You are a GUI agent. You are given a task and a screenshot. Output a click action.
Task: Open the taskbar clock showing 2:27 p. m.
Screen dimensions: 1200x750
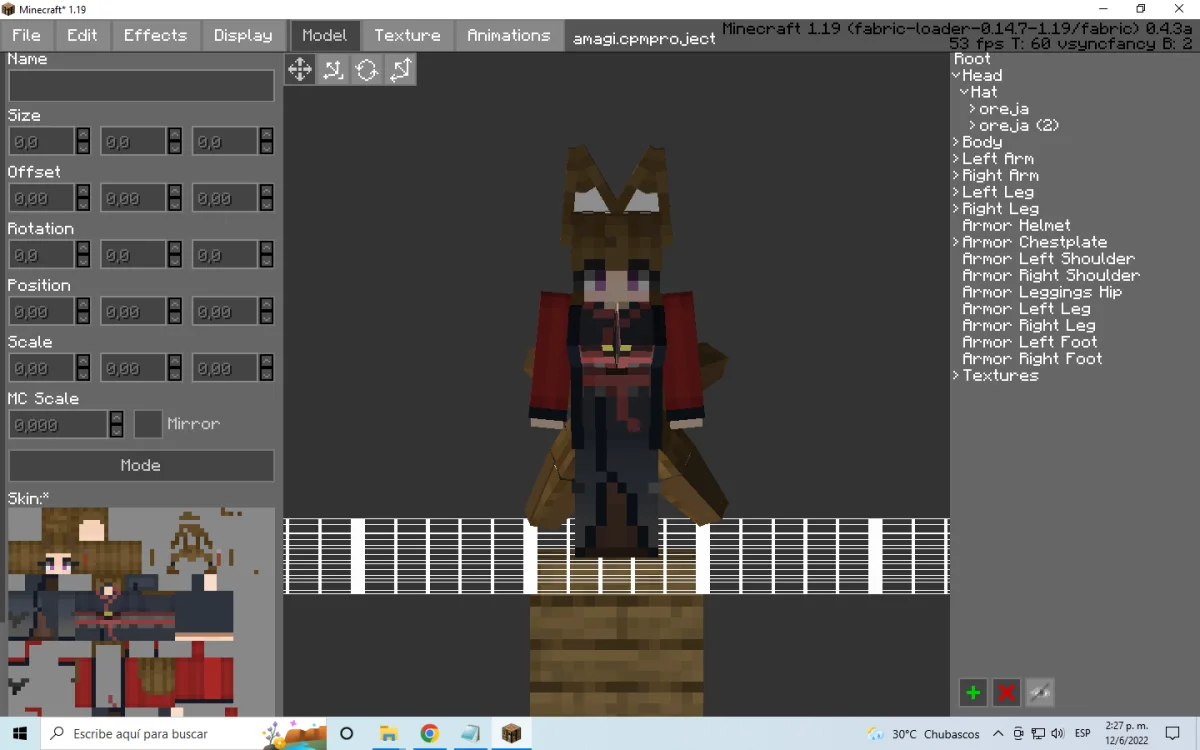pos(1126,733)
